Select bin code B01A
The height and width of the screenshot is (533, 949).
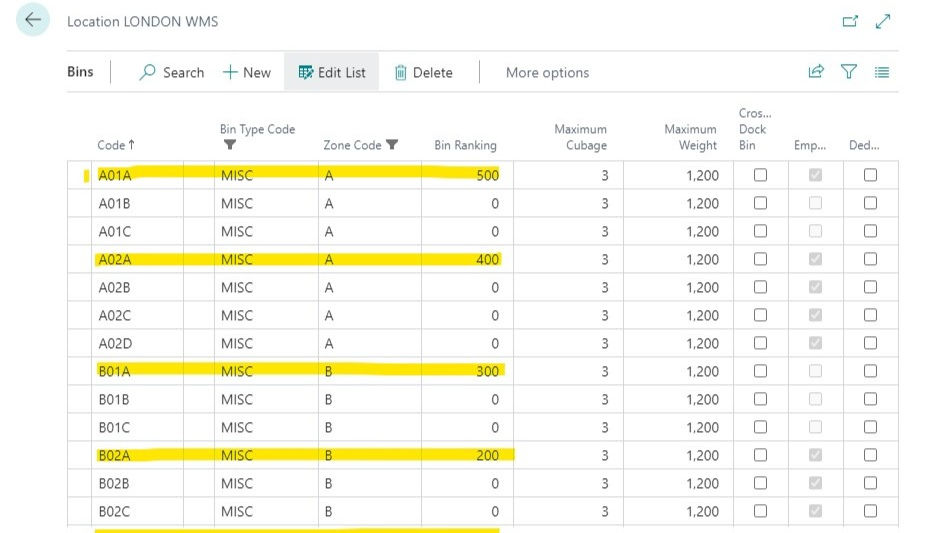(x=114, y=371)
